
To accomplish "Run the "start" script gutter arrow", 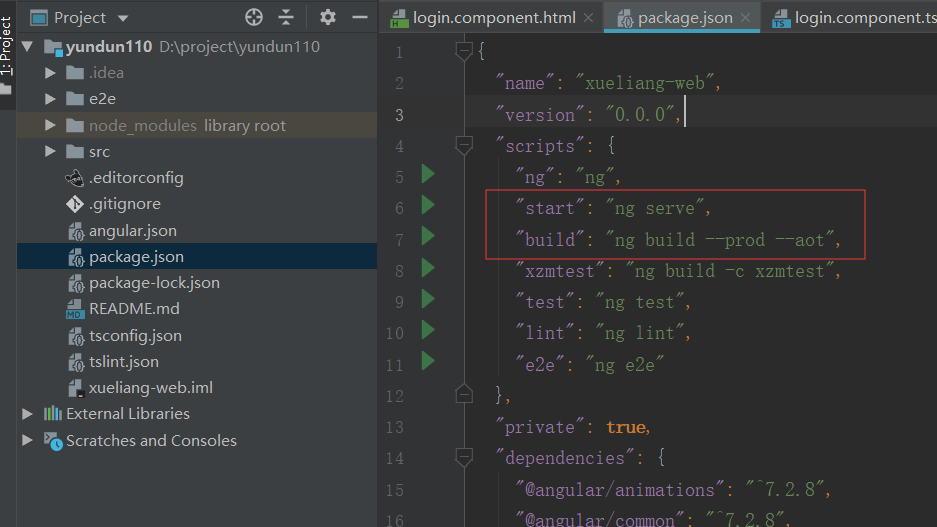I will [x=428, y=205].
